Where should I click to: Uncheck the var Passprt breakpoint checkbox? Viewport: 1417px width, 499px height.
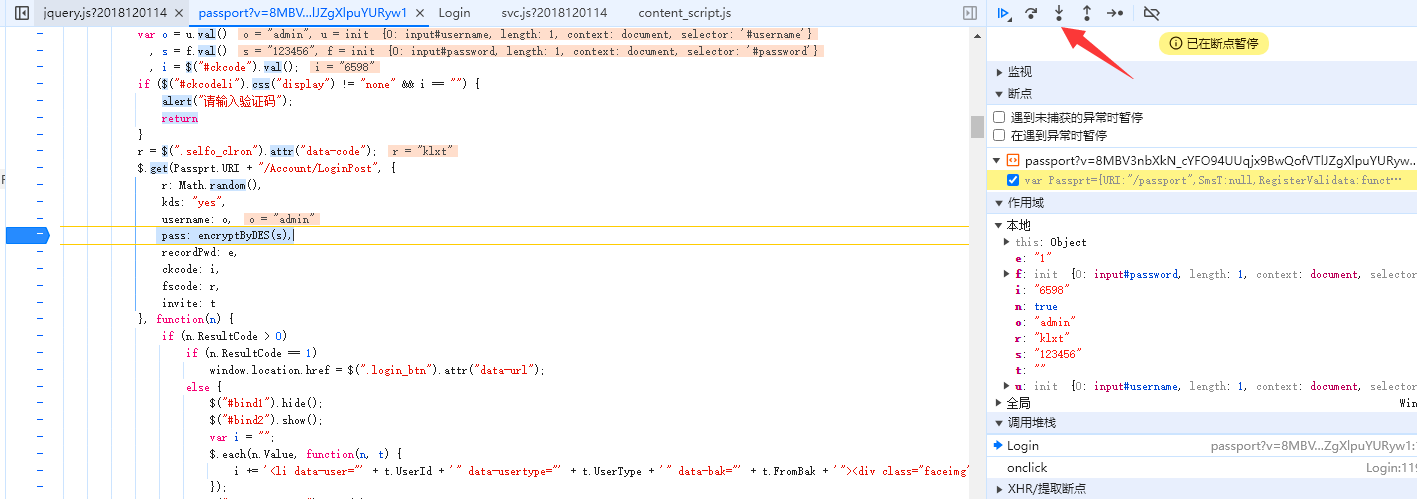1013,180
